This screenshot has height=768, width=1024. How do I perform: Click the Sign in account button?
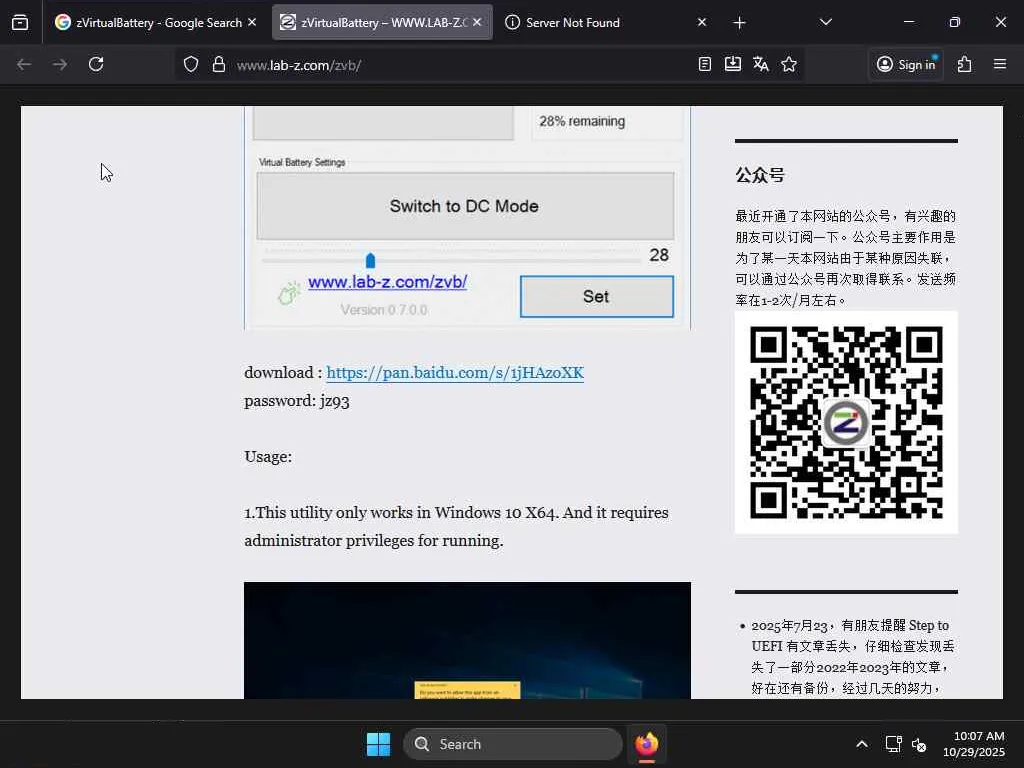point(906,65)
